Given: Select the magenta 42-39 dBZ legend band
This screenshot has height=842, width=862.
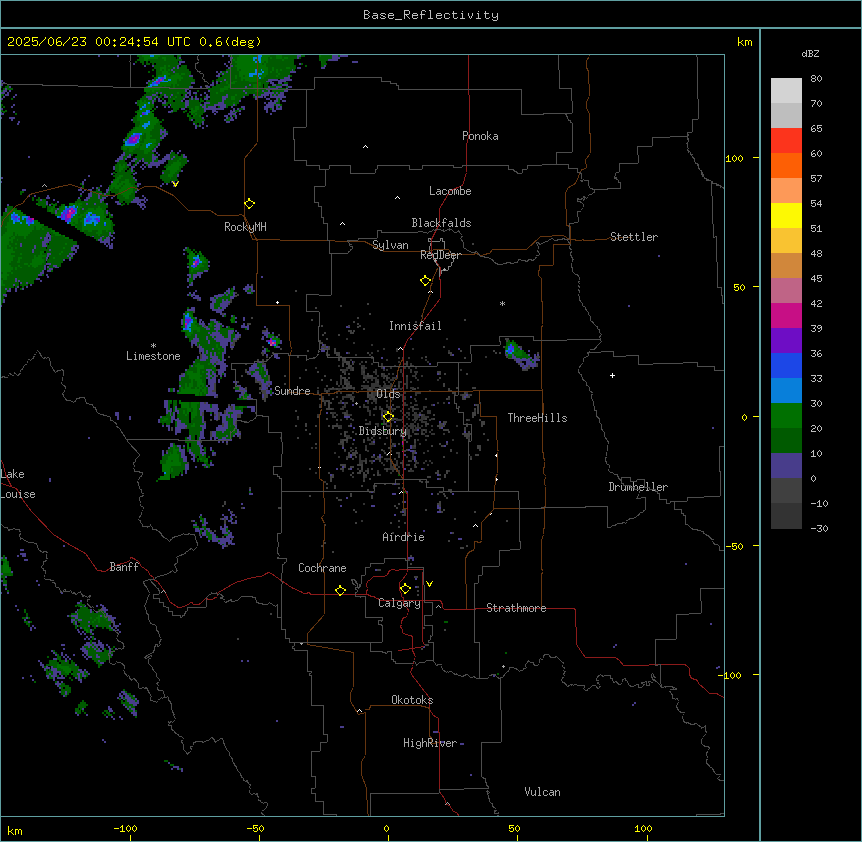Looking at the screenshot, I should click(786, 315).
